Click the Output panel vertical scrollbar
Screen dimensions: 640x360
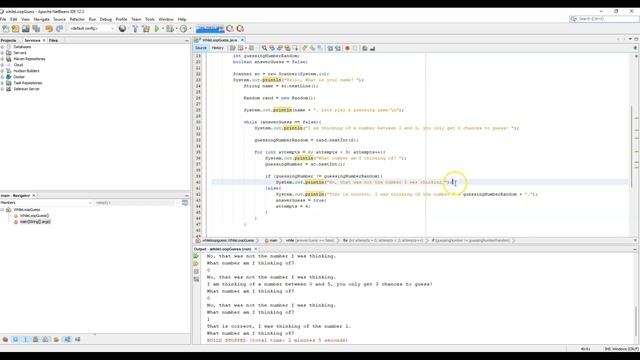[636, 322]
